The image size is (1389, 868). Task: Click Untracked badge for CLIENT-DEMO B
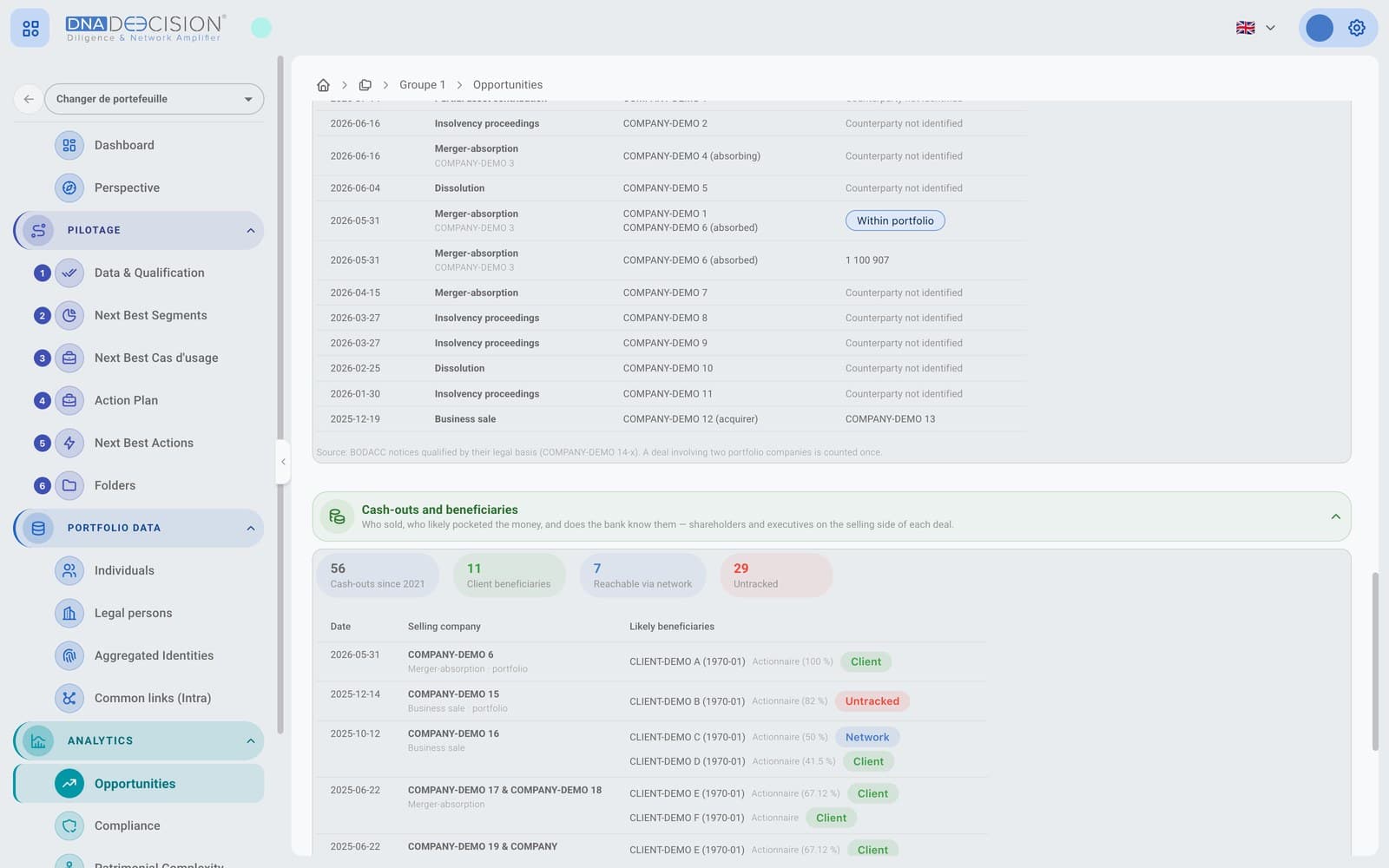(x=872, y=701)
